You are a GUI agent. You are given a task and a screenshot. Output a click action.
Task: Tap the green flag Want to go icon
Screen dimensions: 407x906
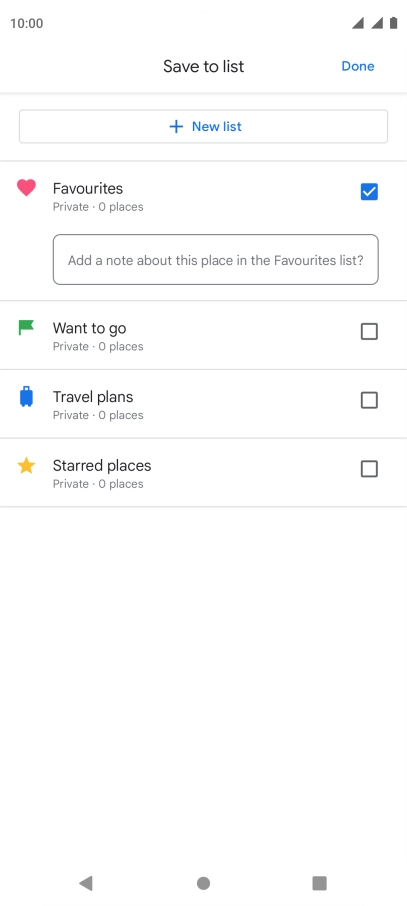pos(26,328)
